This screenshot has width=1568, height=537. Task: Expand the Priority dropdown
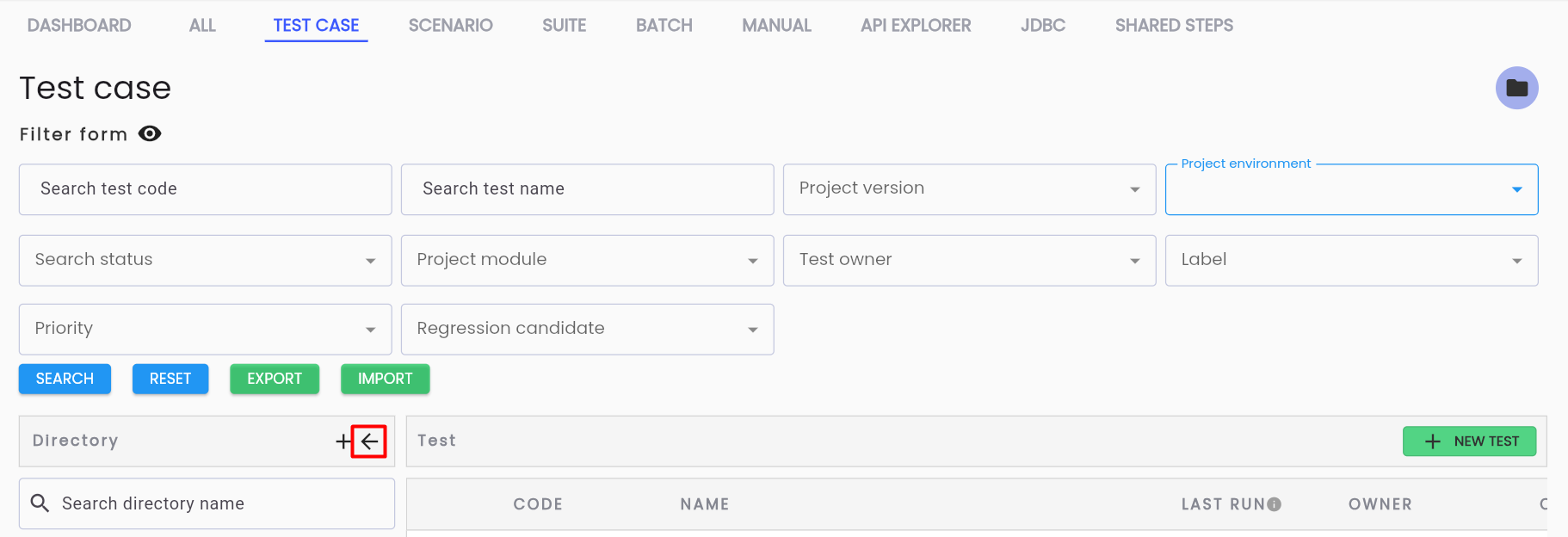coord(205,329)
